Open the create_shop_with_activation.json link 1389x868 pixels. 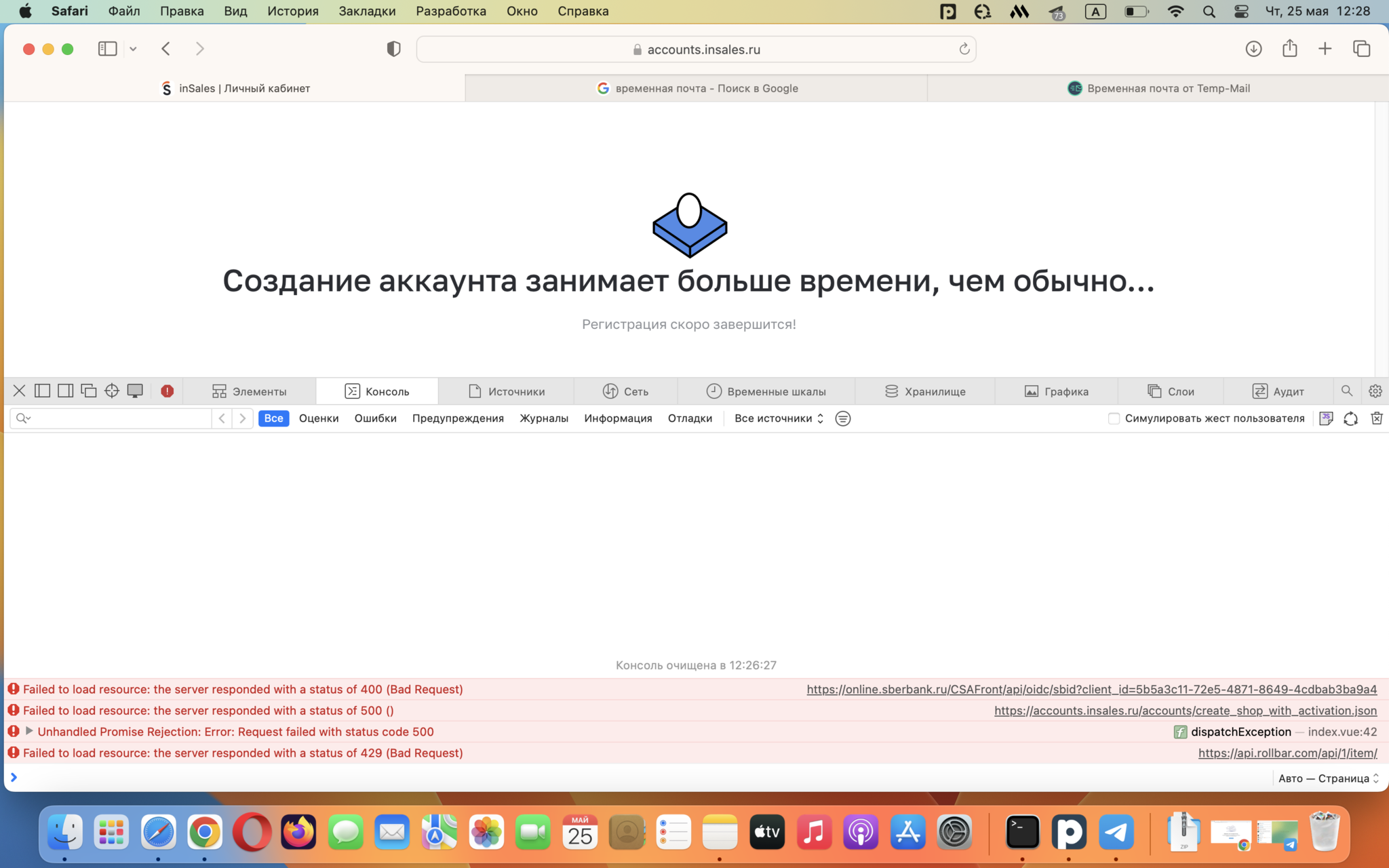(x=1185, y=710)
